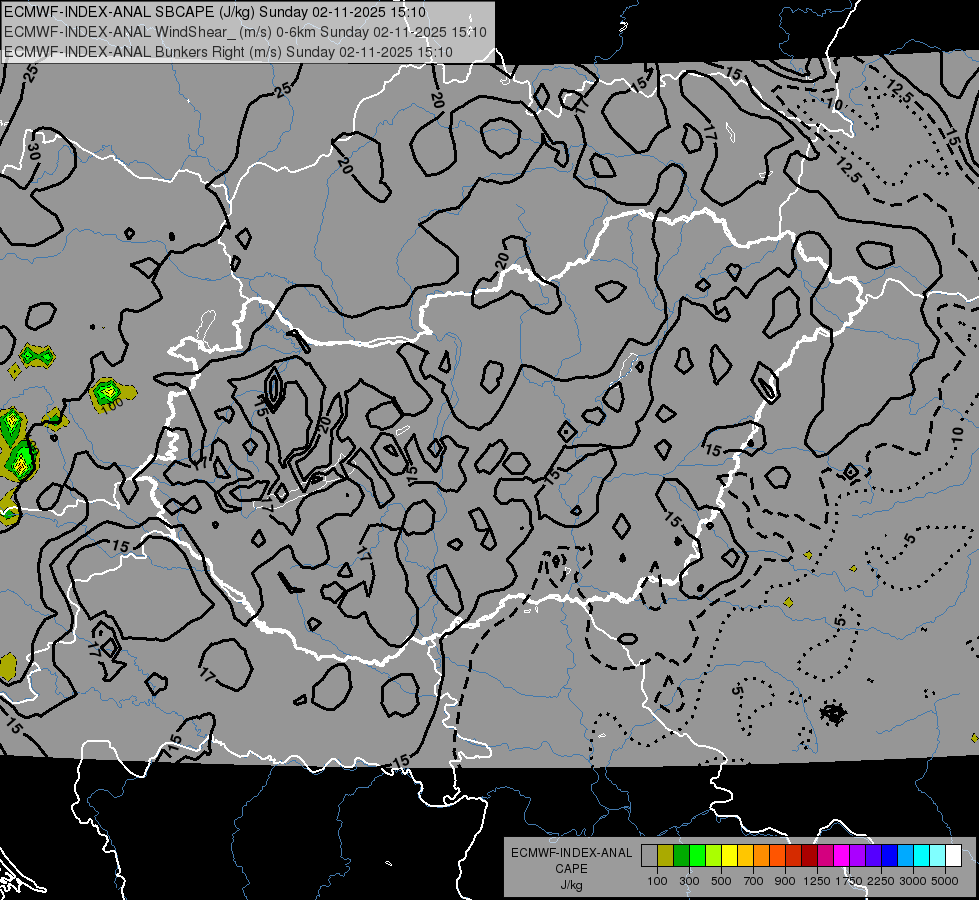This screenshot has width=979, height=900.
Task: Select the pure yellow legend swatch
Action: (729, 855)
